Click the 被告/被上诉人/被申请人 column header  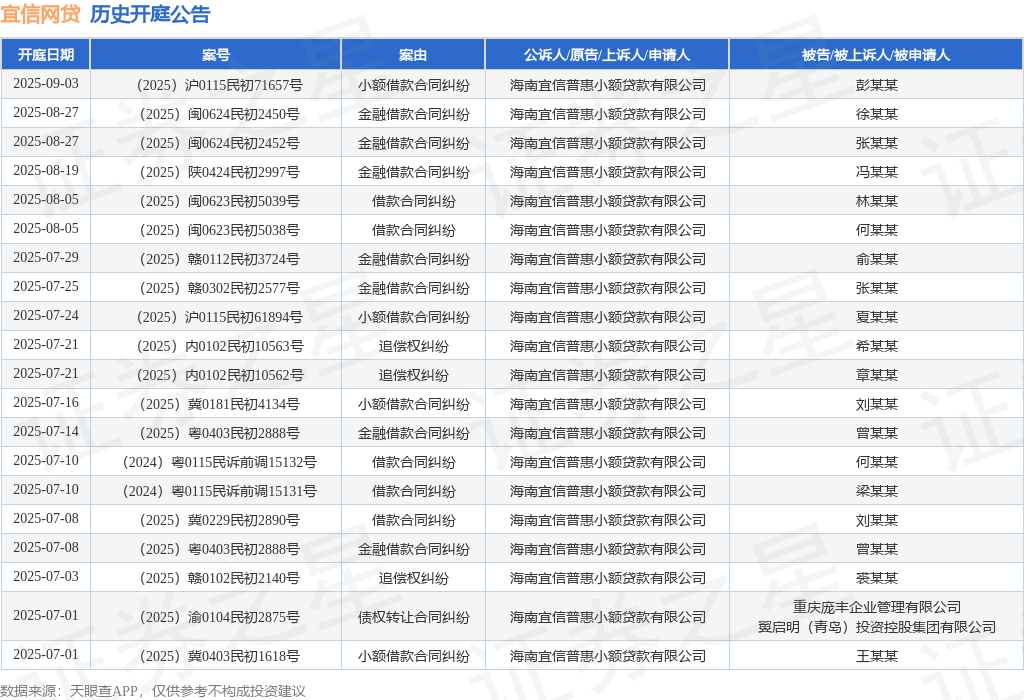click(x=876, y=55)
